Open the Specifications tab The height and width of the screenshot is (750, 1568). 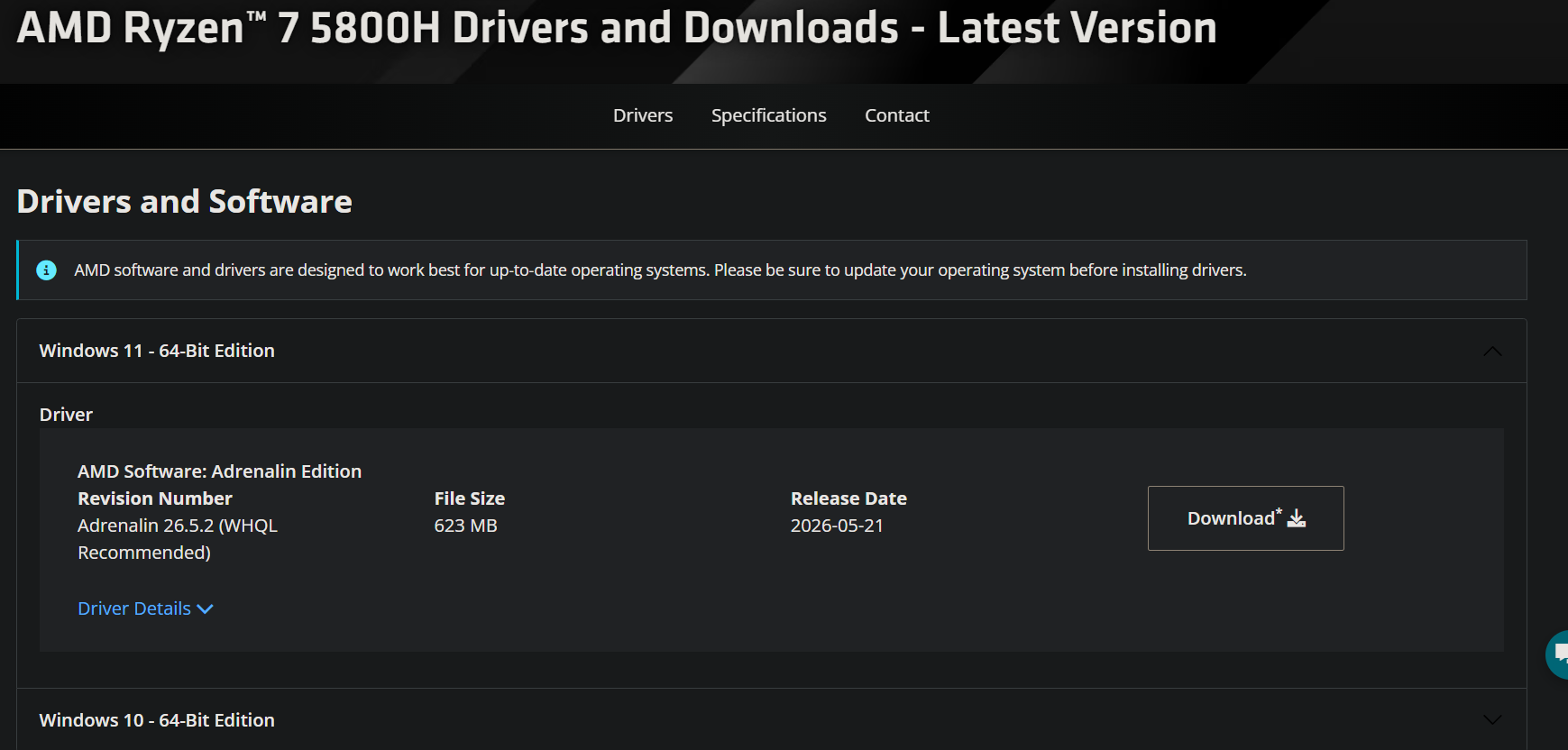768,115
